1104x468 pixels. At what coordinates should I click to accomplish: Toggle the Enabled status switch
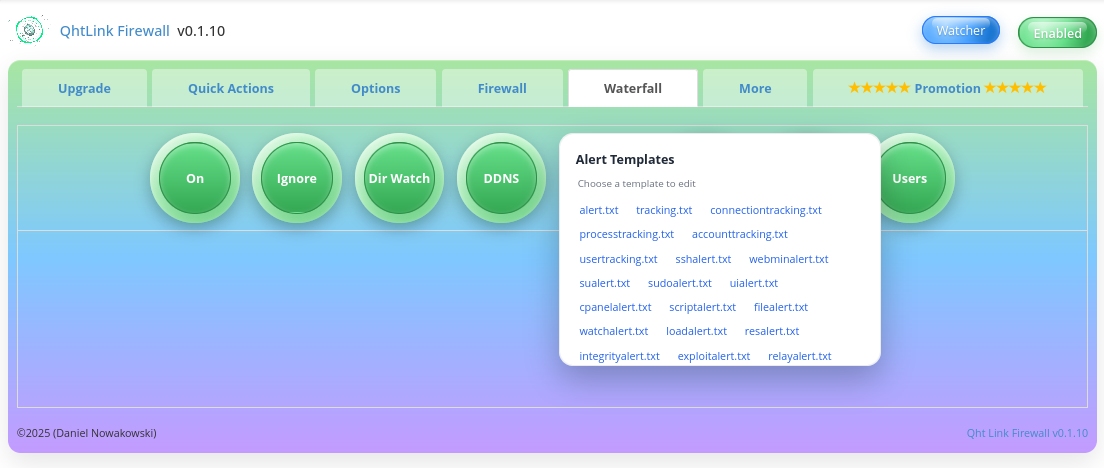[1056, 33]
